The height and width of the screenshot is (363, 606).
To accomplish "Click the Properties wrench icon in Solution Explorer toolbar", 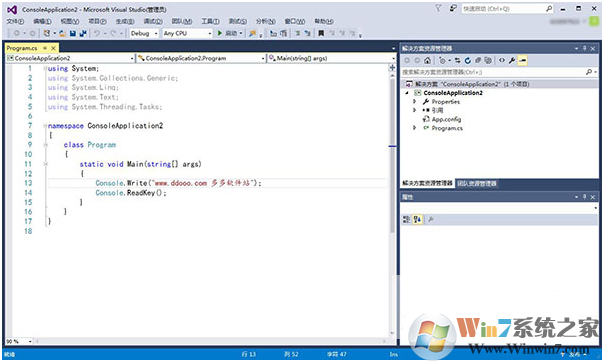I will pos(512,61).
